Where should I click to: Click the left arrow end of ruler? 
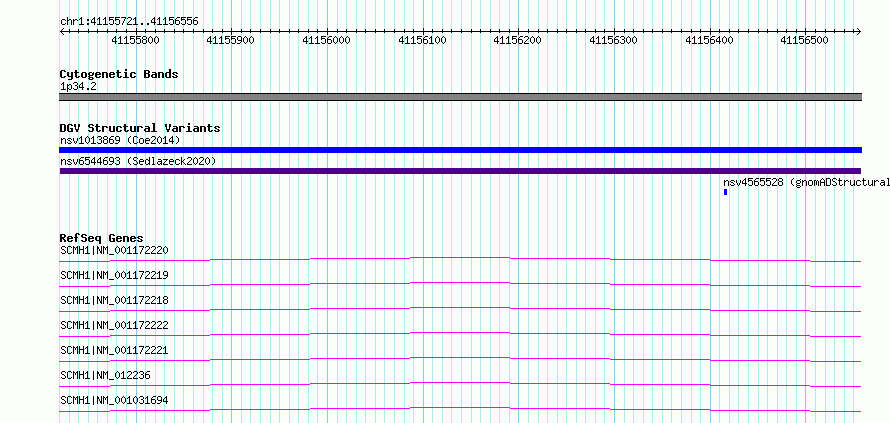click(x=62, y=31)
